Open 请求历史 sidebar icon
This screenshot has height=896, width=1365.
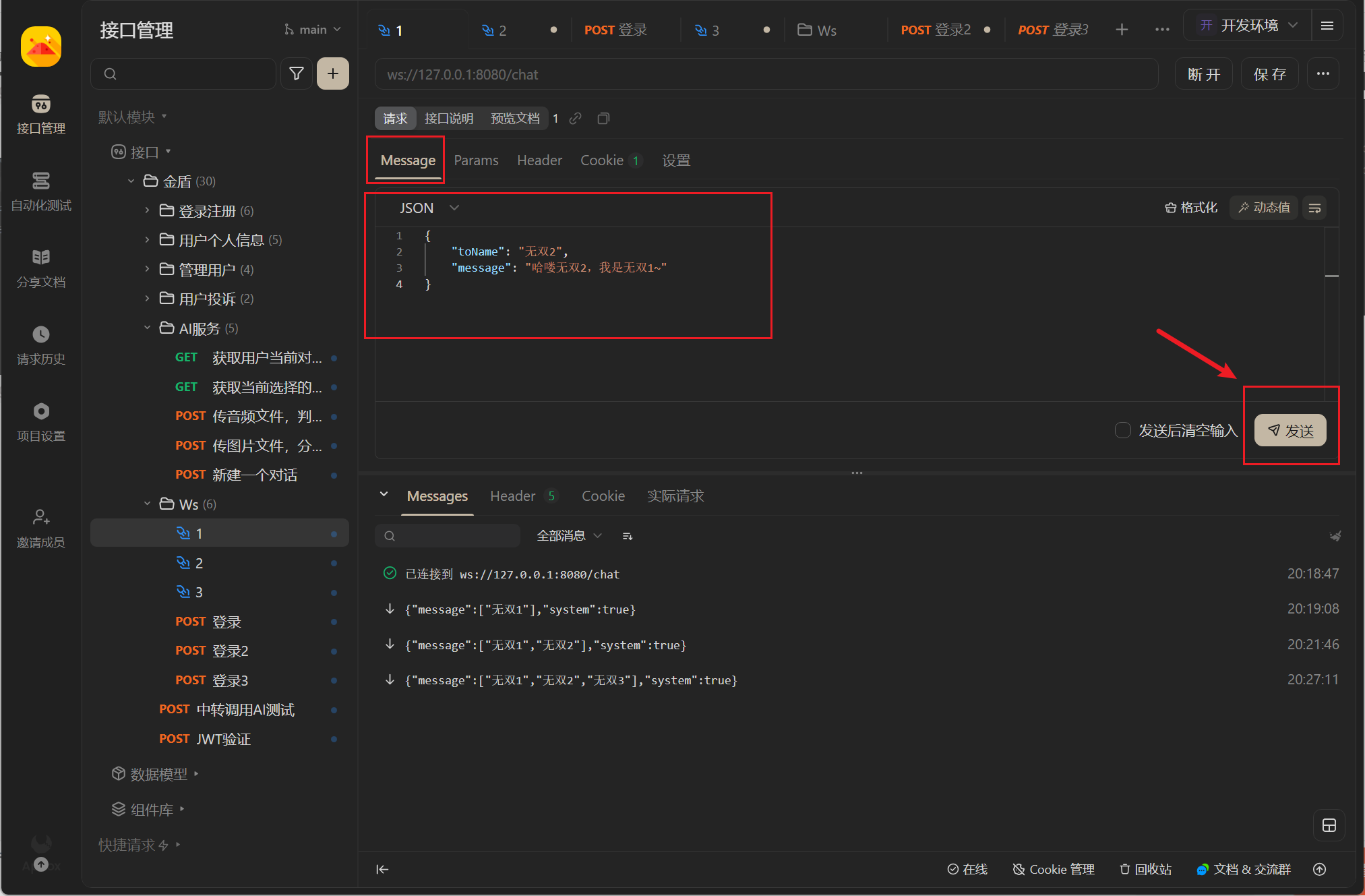[x=41, y=345]
